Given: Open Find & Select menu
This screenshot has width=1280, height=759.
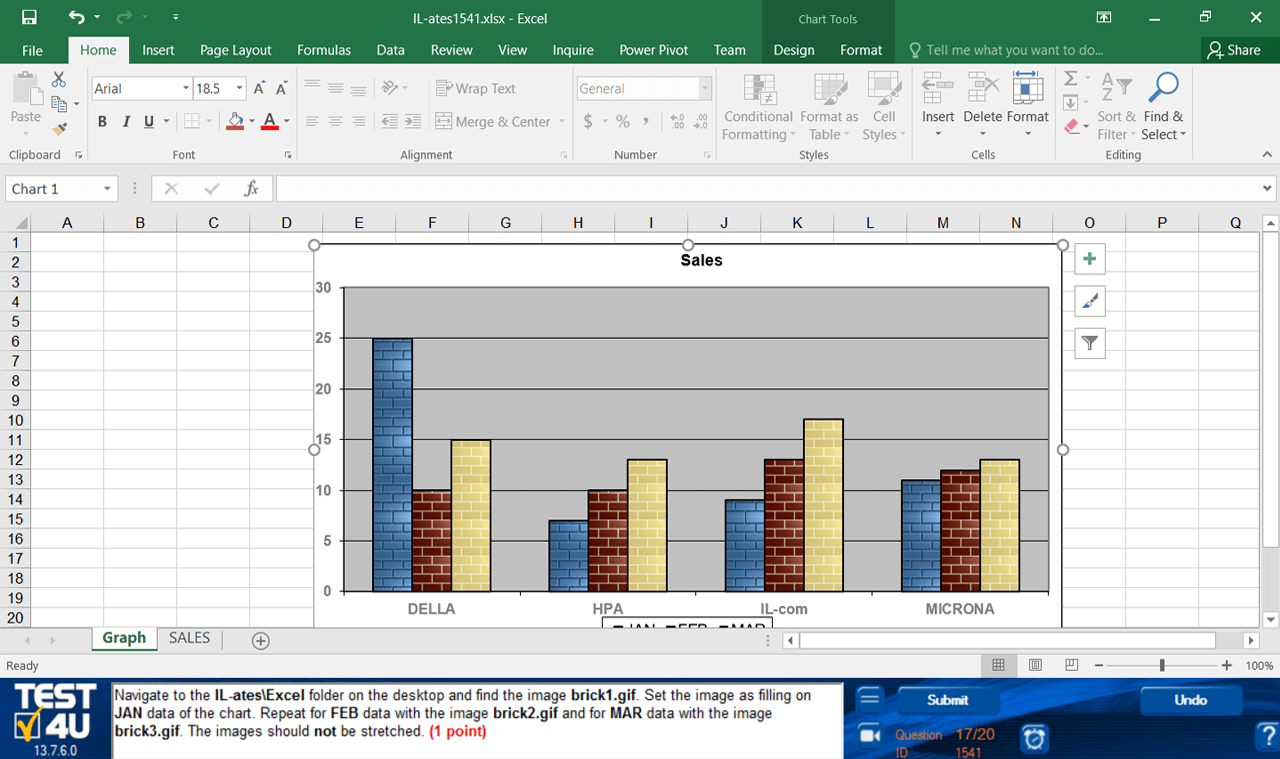Looking at the screenshot, I should pyautogui.click(x=1163, y=106).
